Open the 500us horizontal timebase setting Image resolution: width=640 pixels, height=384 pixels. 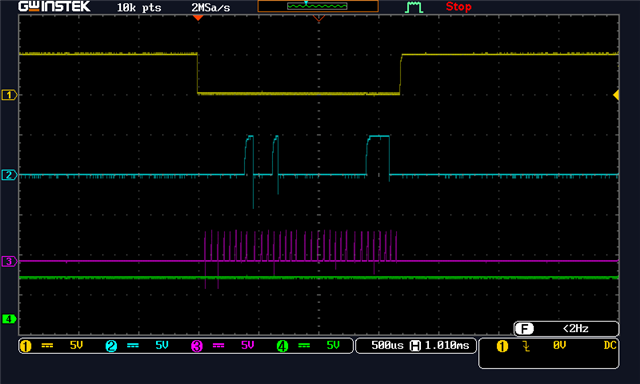coord(387,346)
